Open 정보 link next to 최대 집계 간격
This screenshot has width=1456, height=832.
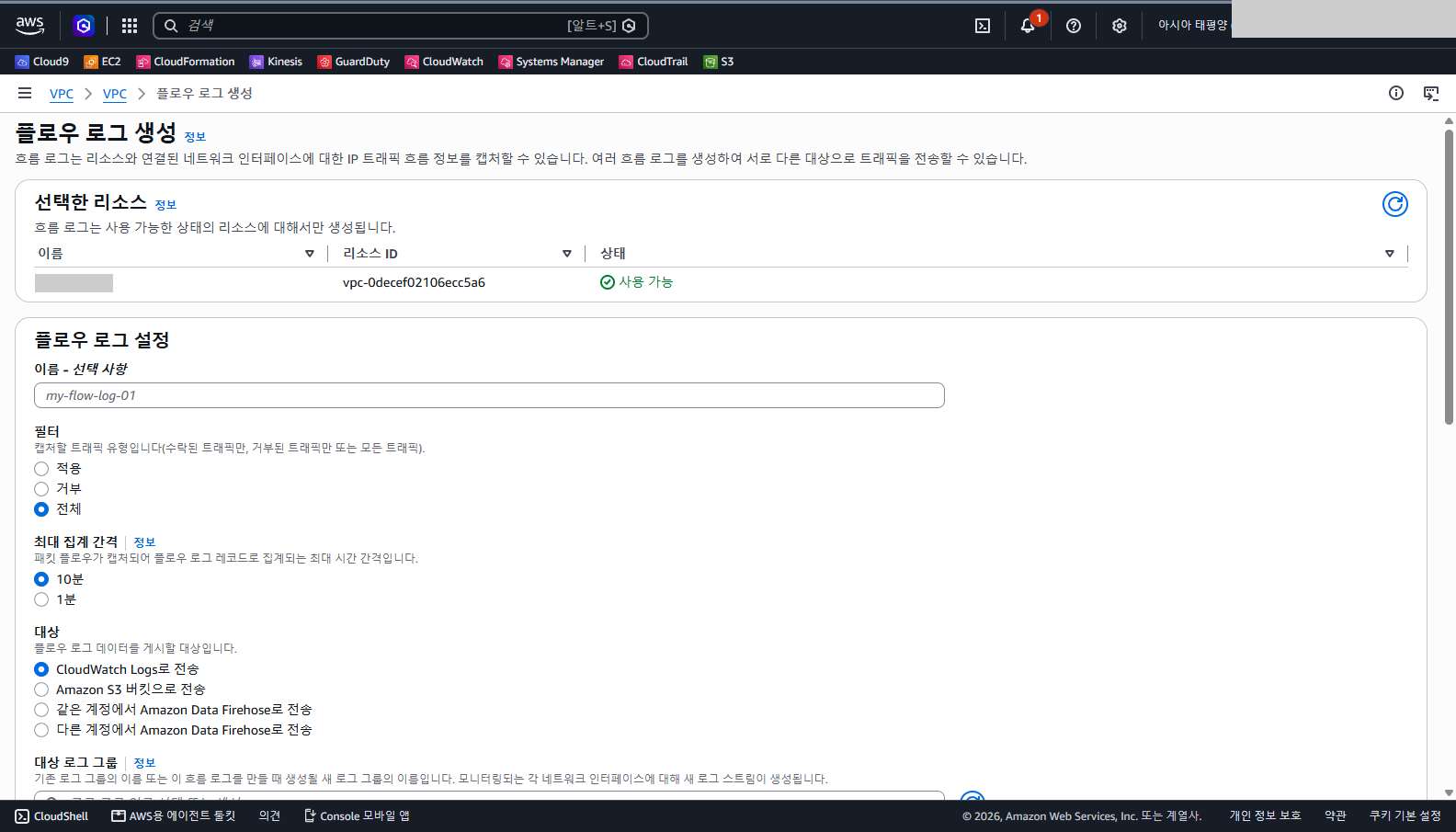pos(144,542)
